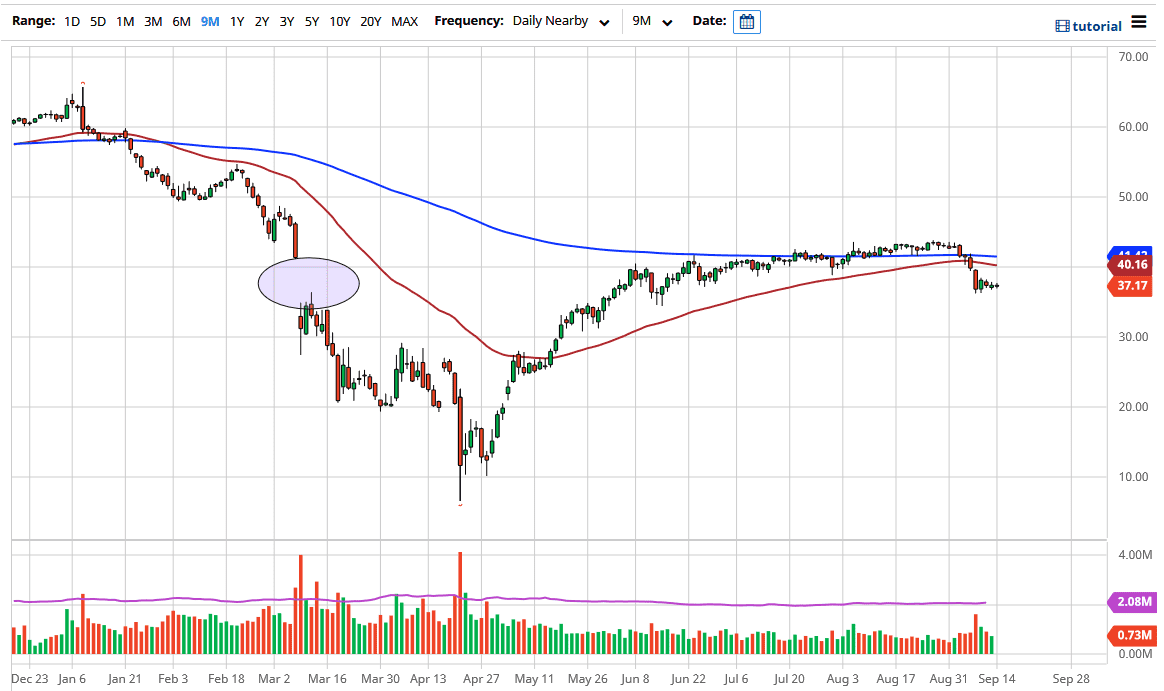
Task: Switch the range to 1D
Action: (71, 21)
